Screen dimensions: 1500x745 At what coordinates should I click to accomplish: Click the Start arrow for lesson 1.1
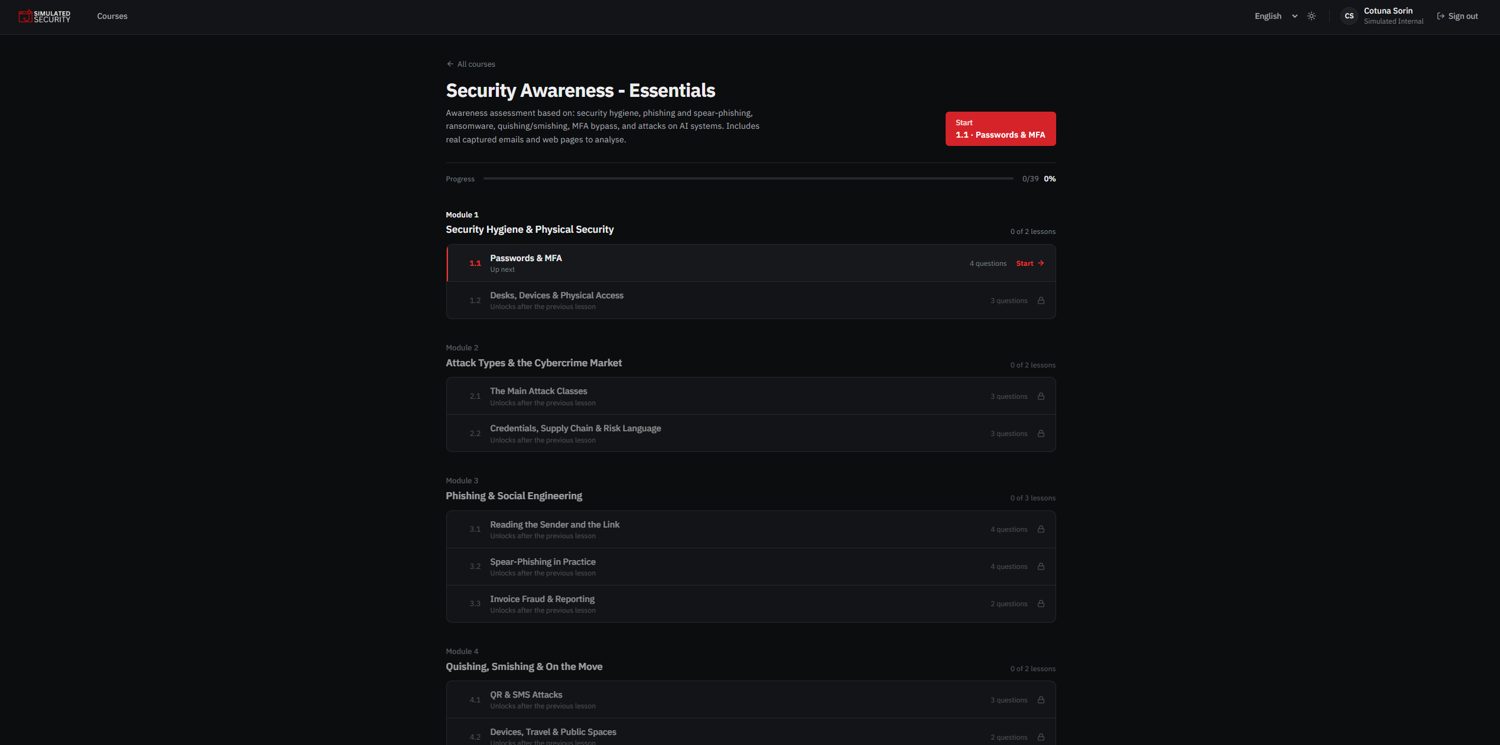coord(1030,263)
